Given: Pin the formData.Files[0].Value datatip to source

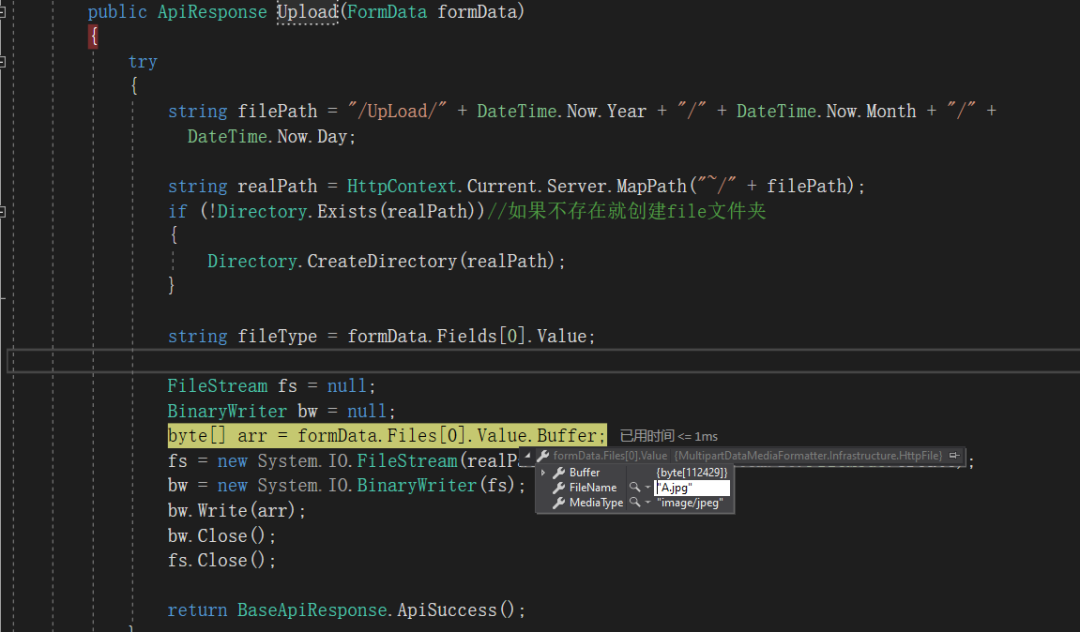Looking at the screenshot, I should pos(954,456).
